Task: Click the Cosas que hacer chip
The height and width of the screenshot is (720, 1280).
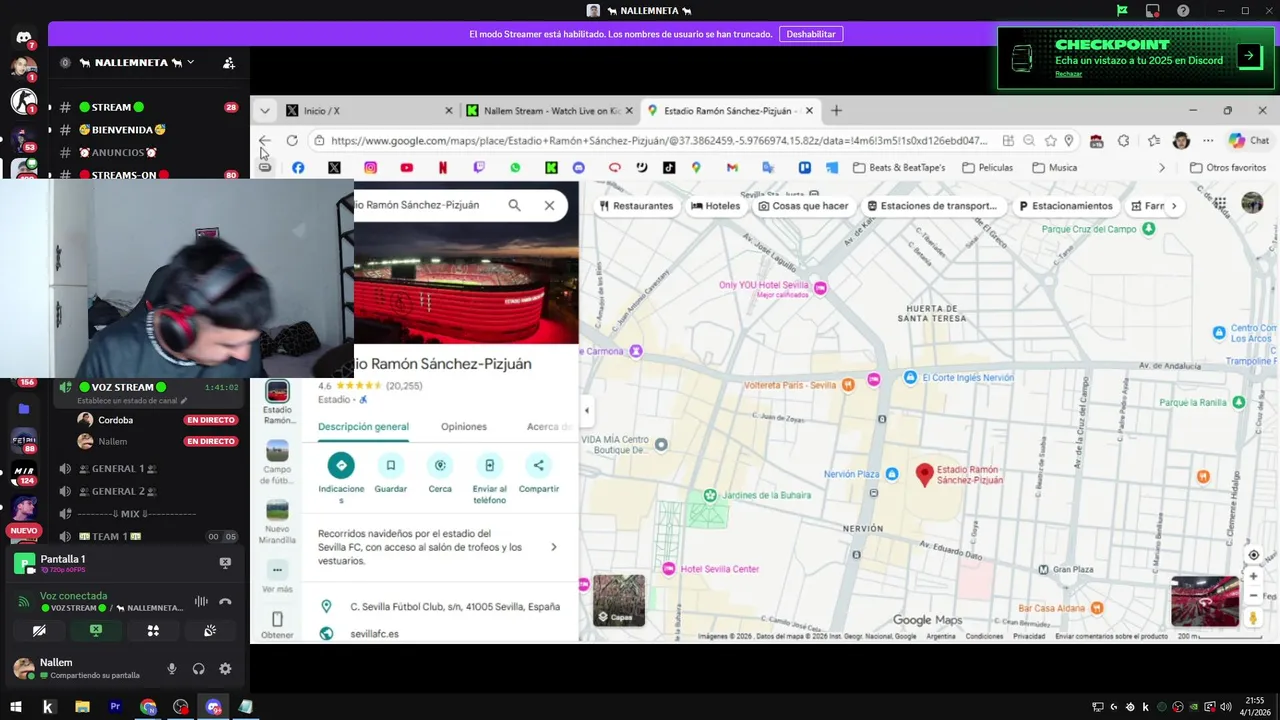Action: (803, 206)
